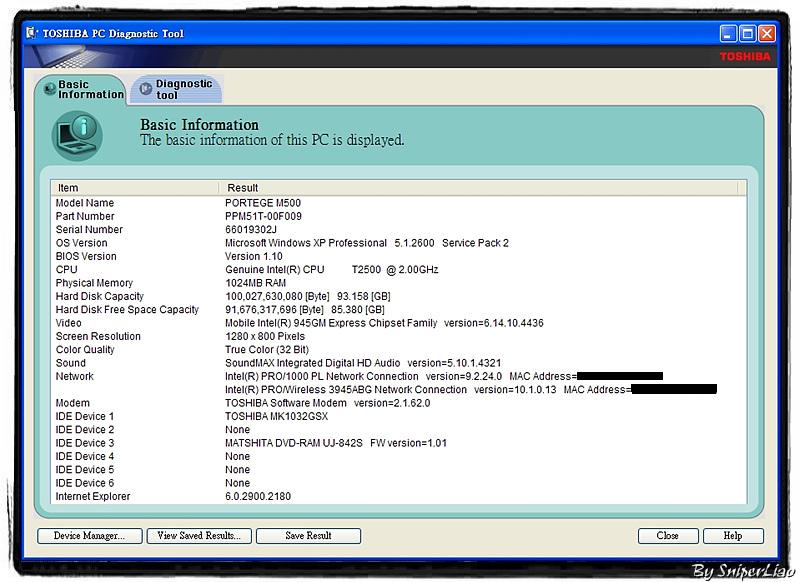
Task: Switch to the Diagnostic tool tab
Action: (x=176, y=90)
